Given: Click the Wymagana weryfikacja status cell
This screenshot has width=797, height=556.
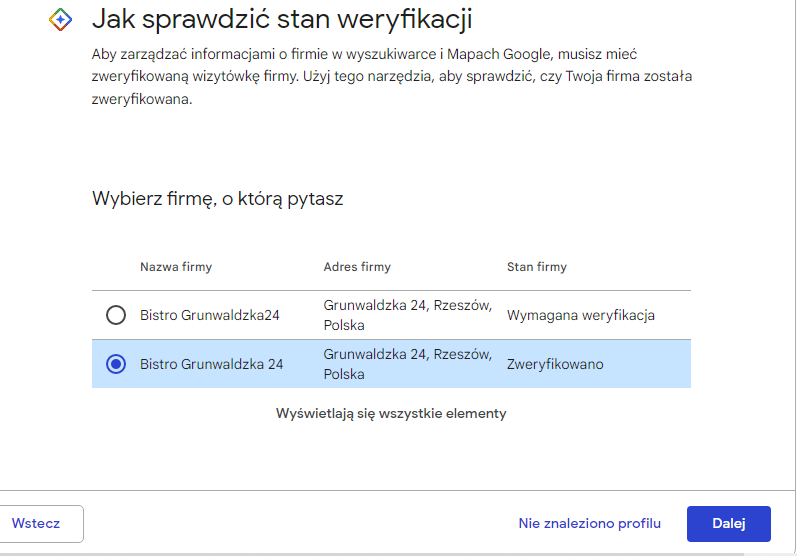Looking at the screenshot, I should pyautogui.click(x=580, y=315).
